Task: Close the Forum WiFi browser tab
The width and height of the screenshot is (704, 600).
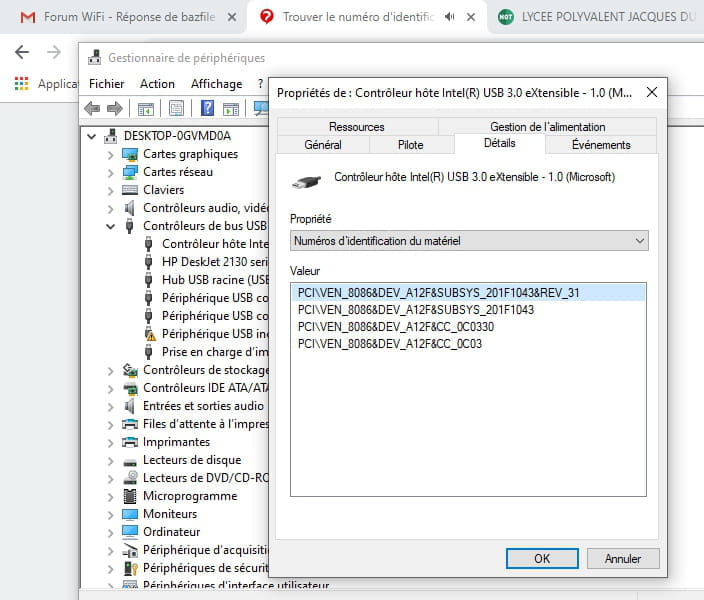Action: [232, 17]
